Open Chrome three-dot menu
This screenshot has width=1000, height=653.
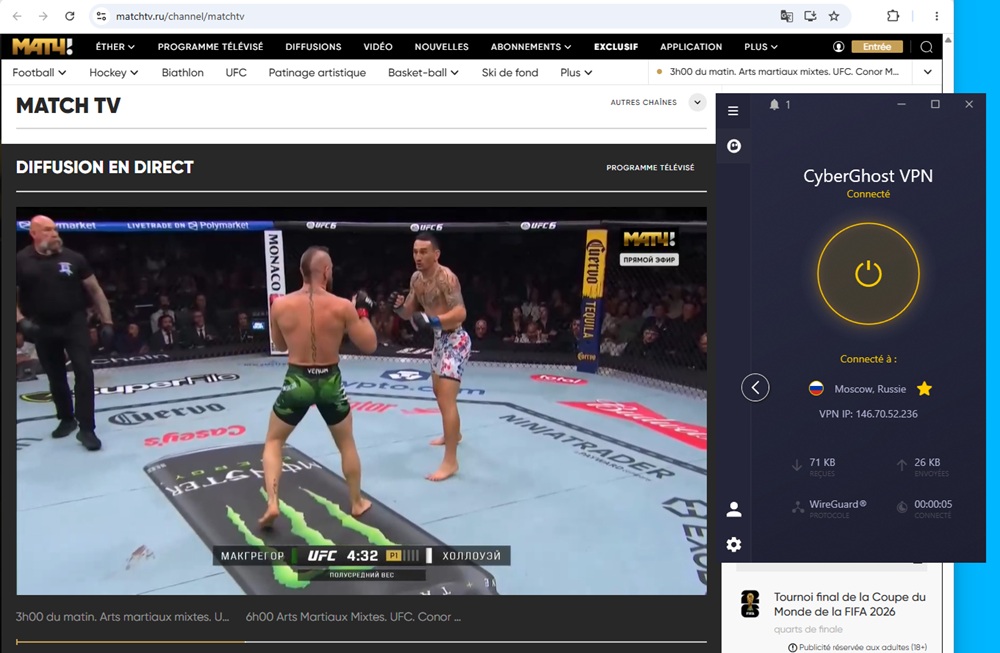click(x=936, y=16)
